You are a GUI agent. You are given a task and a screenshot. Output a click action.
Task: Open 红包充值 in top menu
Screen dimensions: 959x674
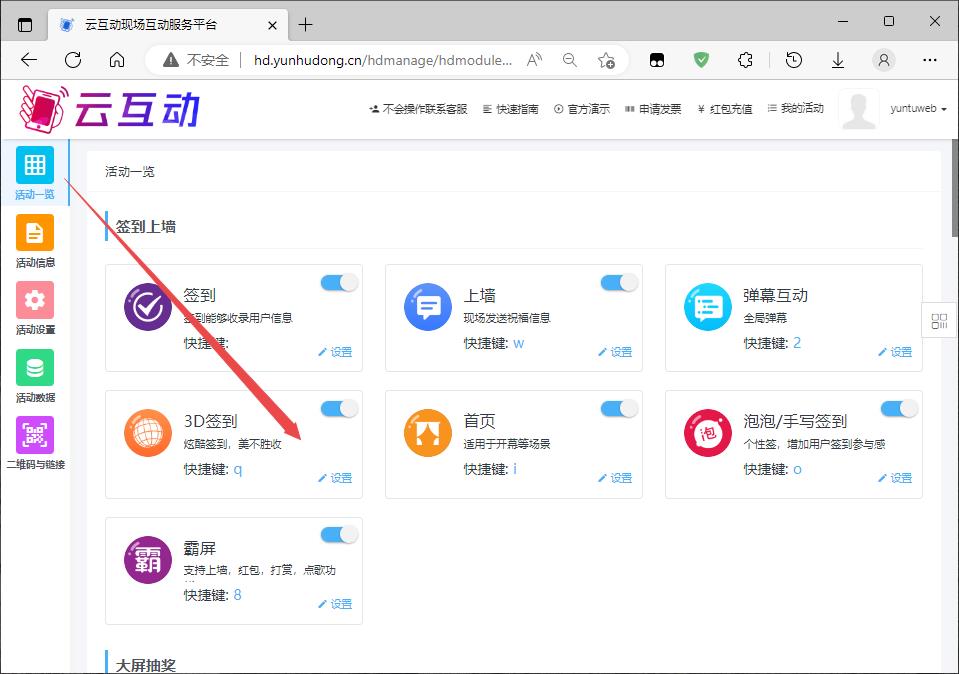pyautogui.click(x=725, y=109)
